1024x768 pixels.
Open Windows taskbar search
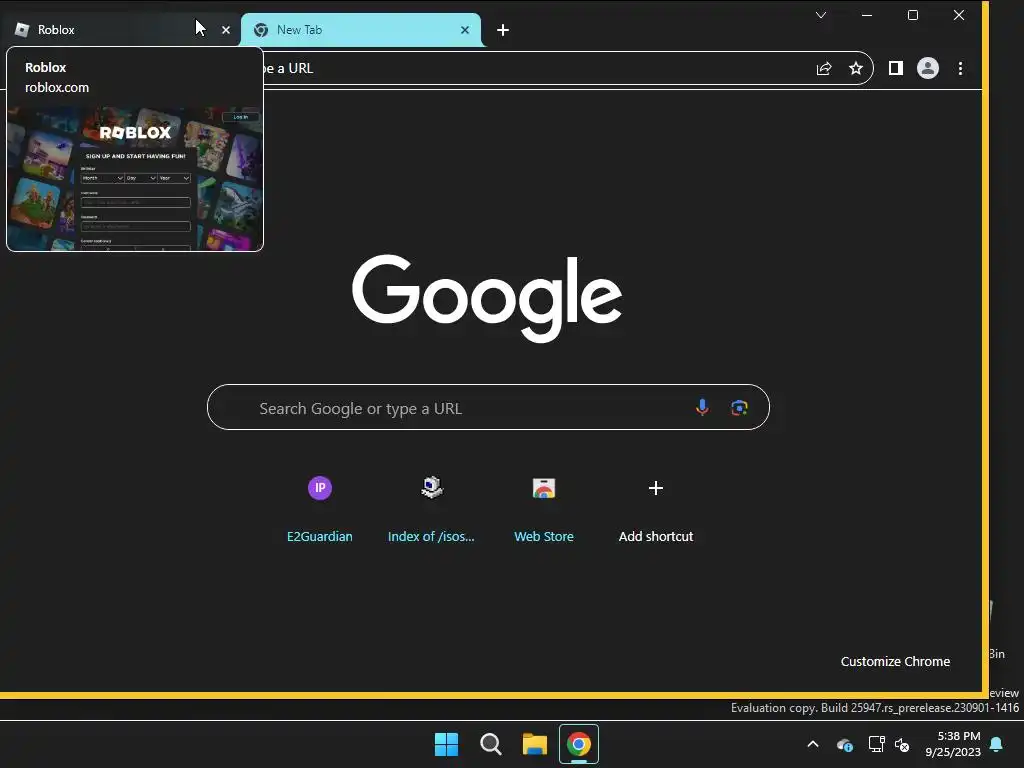click(x=490, y=744)
